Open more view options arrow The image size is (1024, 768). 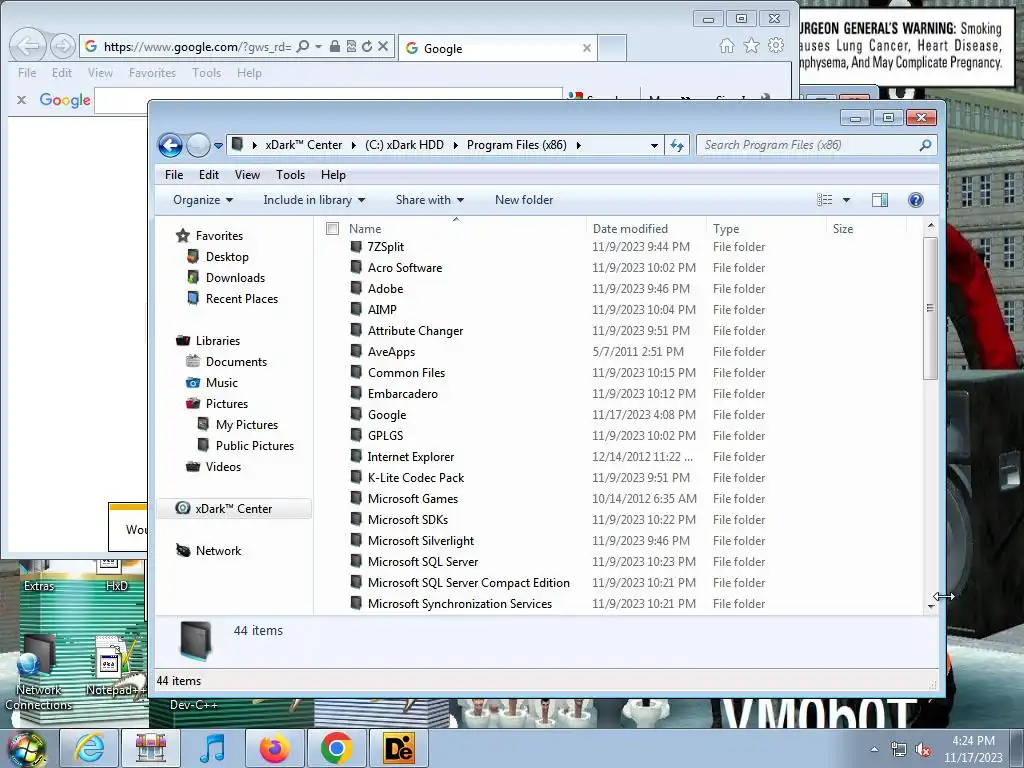point(846,200)
